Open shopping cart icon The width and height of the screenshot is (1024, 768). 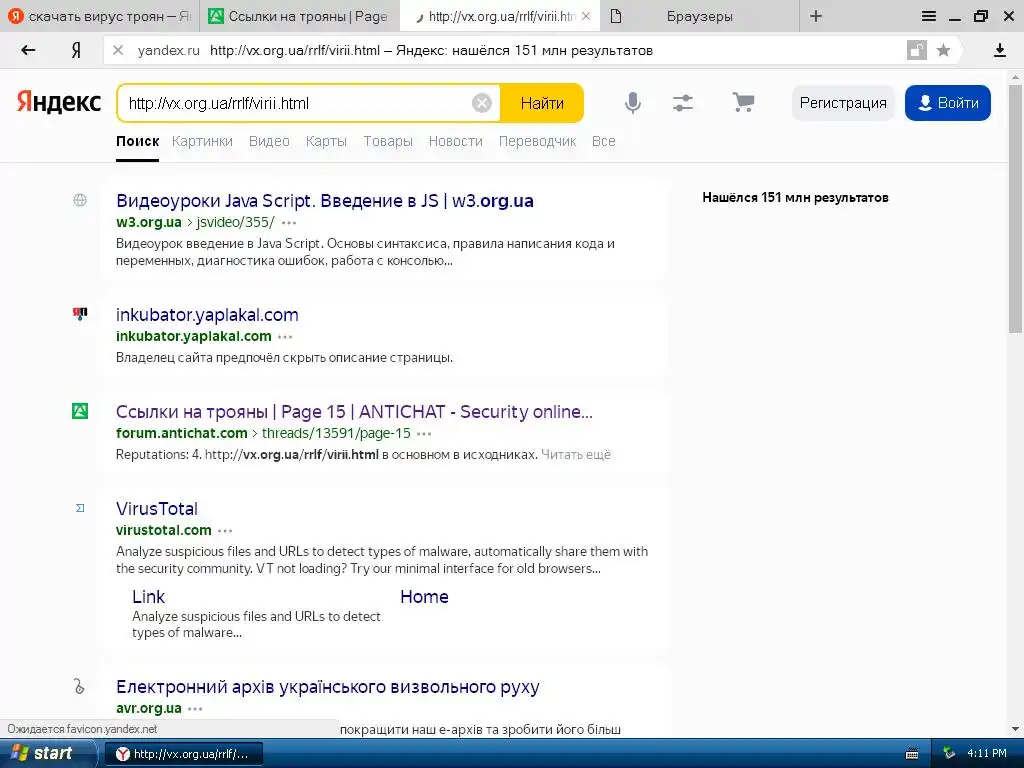coord(743,103)
